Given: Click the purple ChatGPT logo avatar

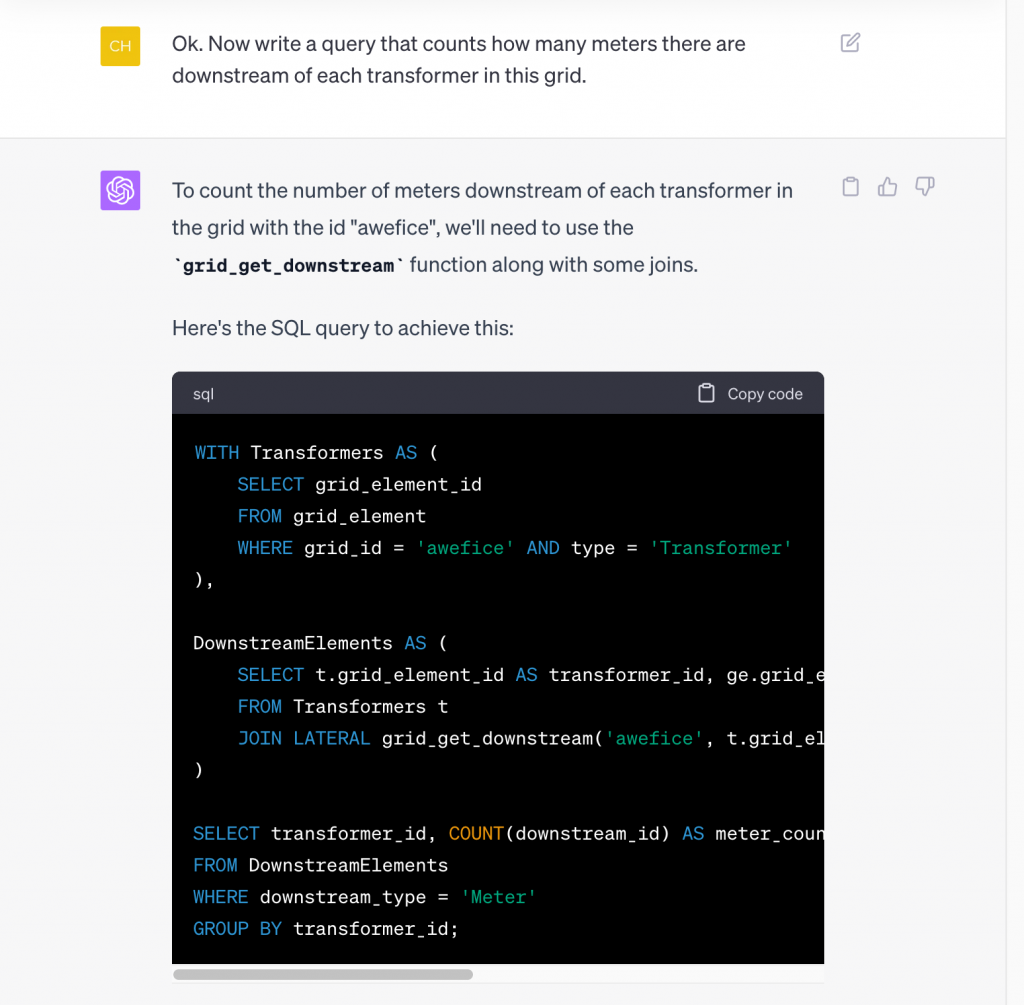Looking at the screenshot, I should (x=120, y=190).
